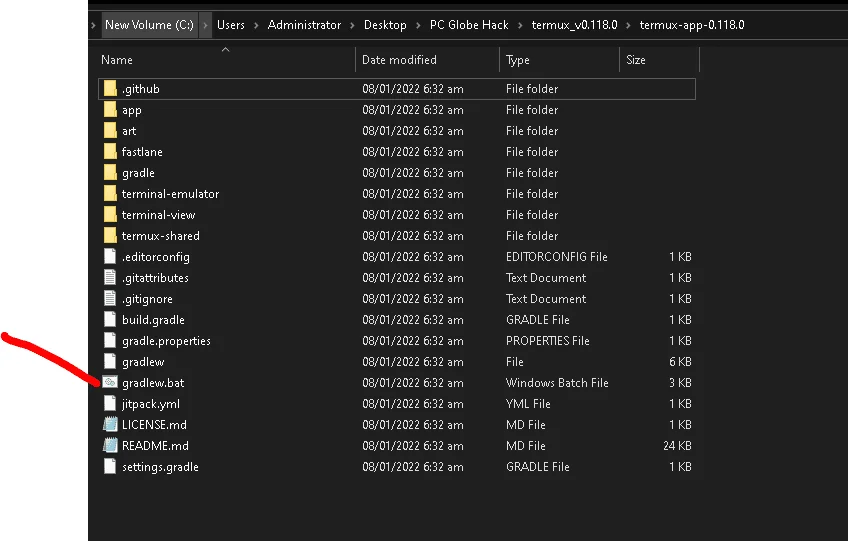848x541 pixels.
Task: Click the .github folder icon
Action: [110, 88]
